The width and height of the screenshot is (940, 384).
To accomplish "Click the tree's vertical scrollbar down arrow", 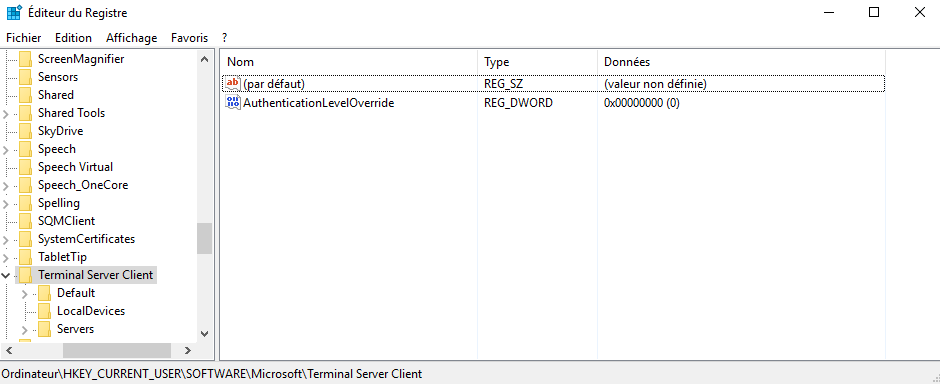I will click(204, 334).
